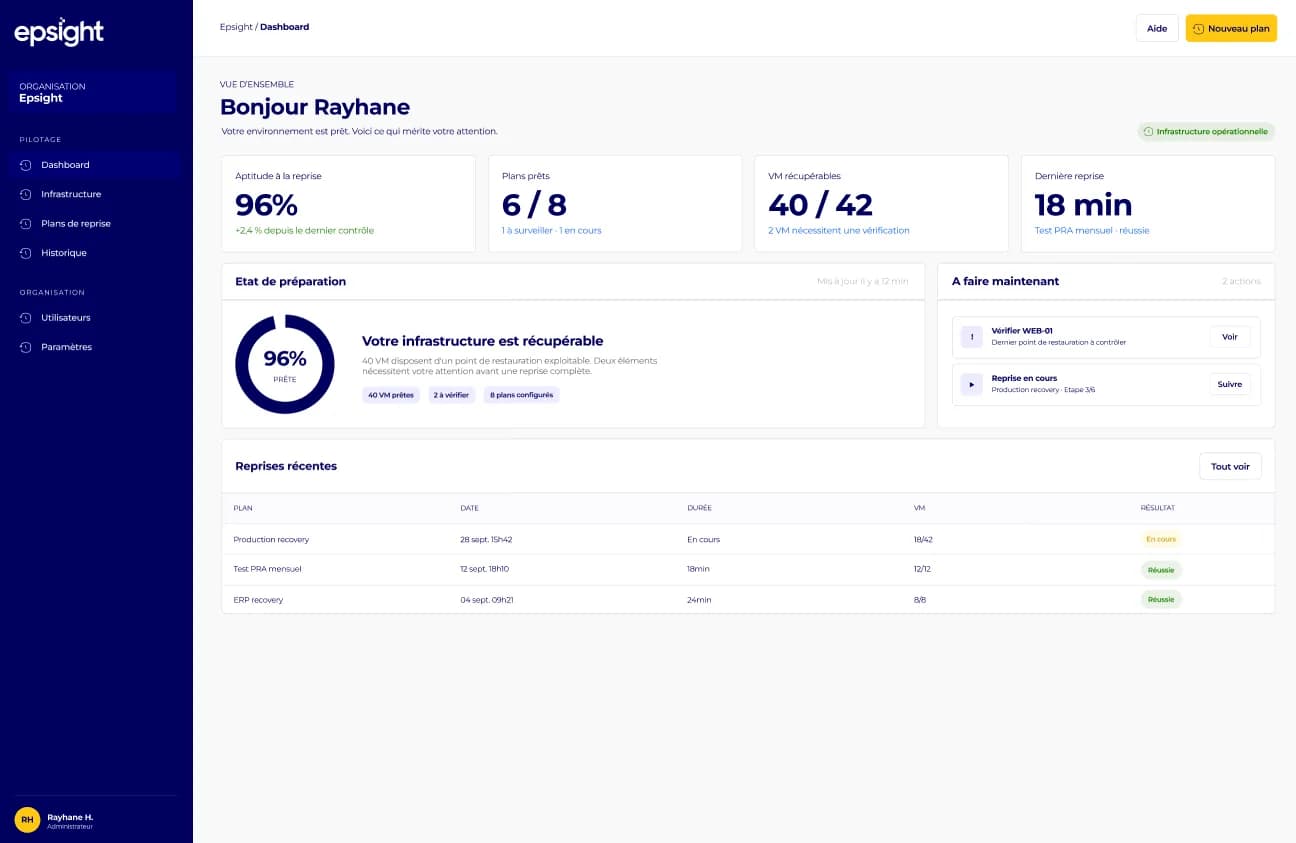The height and width of the screenshot is (843, 1296).
Task: Click the Epsight breadcrumb link
Action: 236,27
